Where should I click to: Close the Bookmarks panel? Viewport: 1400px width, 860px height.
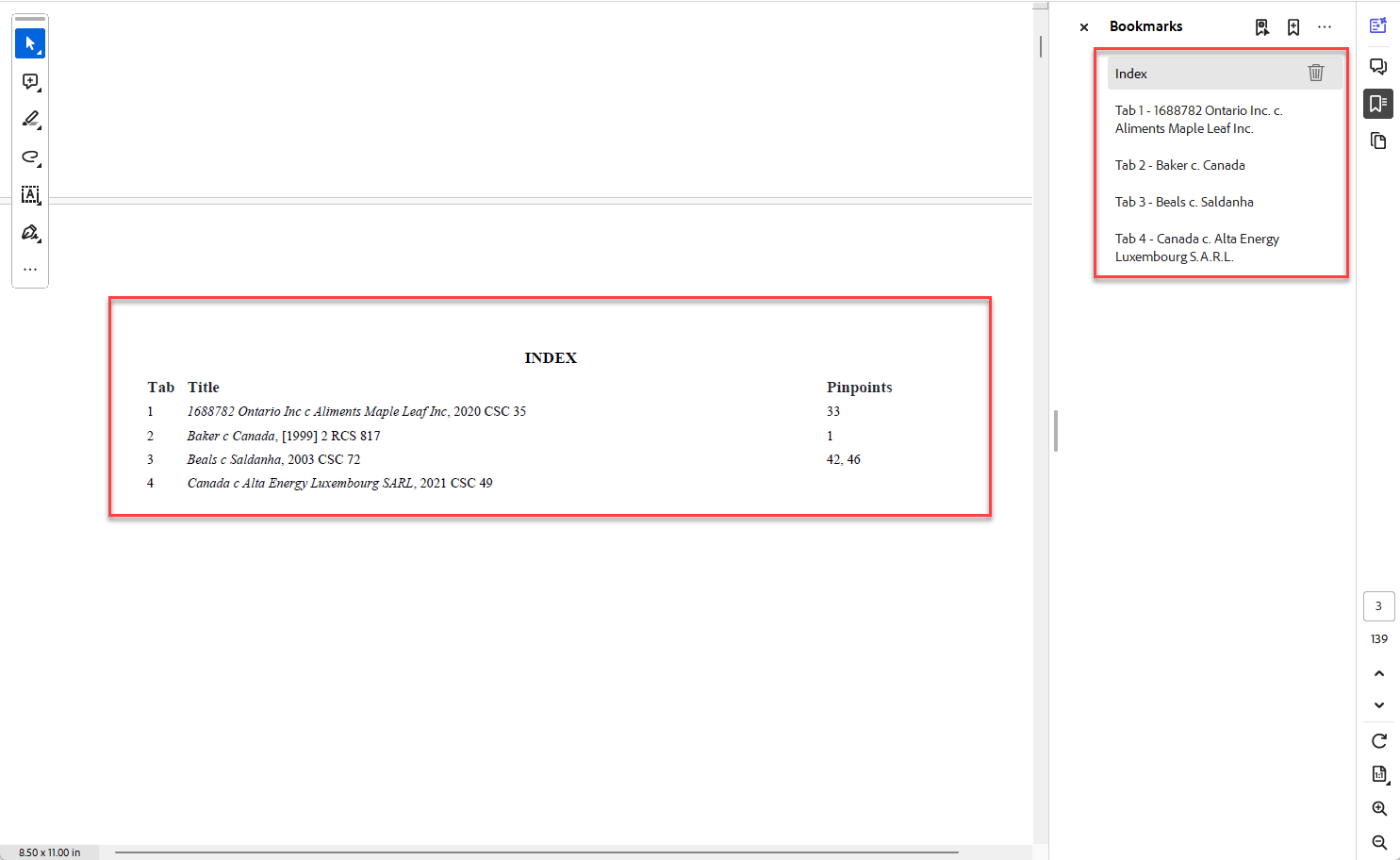[x=1084, y=27]
